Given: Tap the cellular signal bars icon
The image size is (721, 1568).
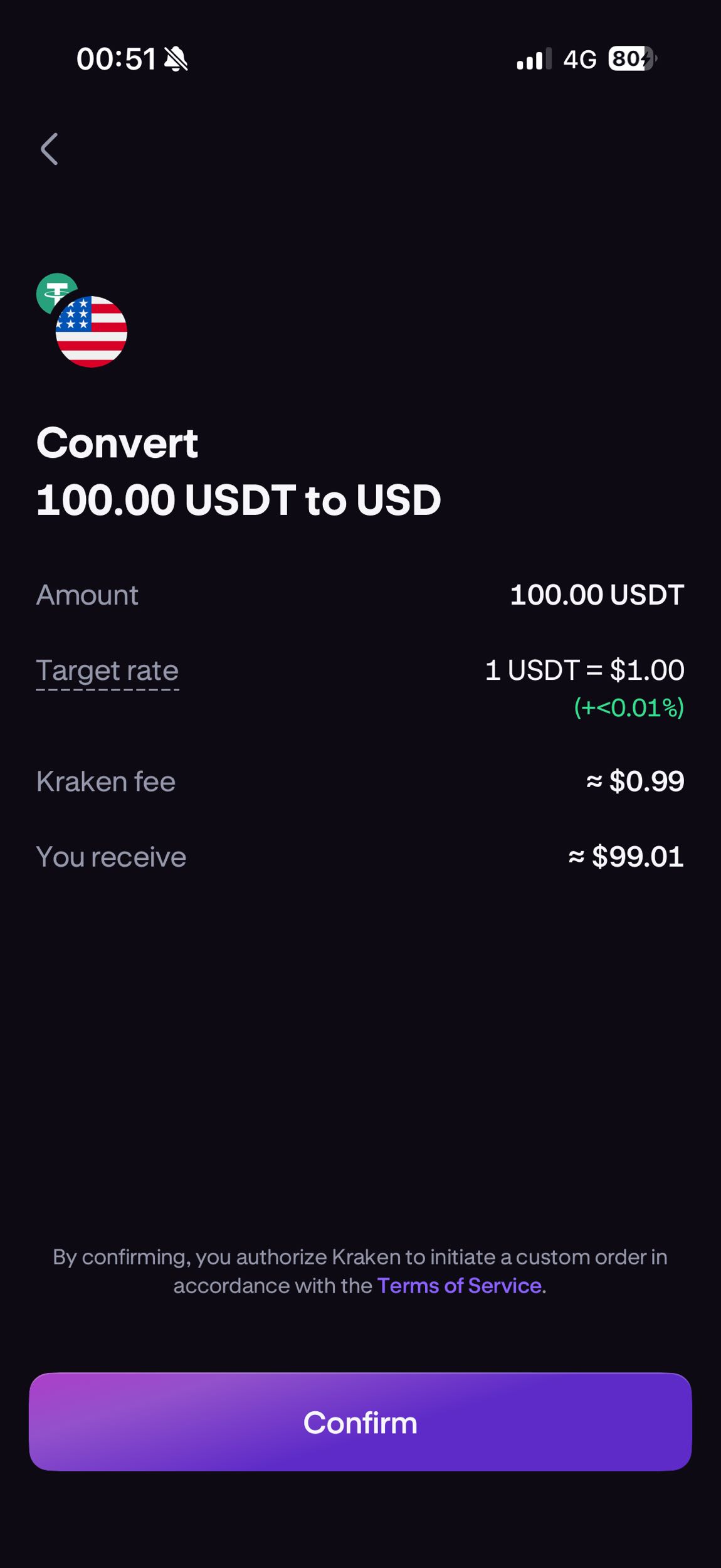Looking at the screenshot, I should [x=534, y=60].
